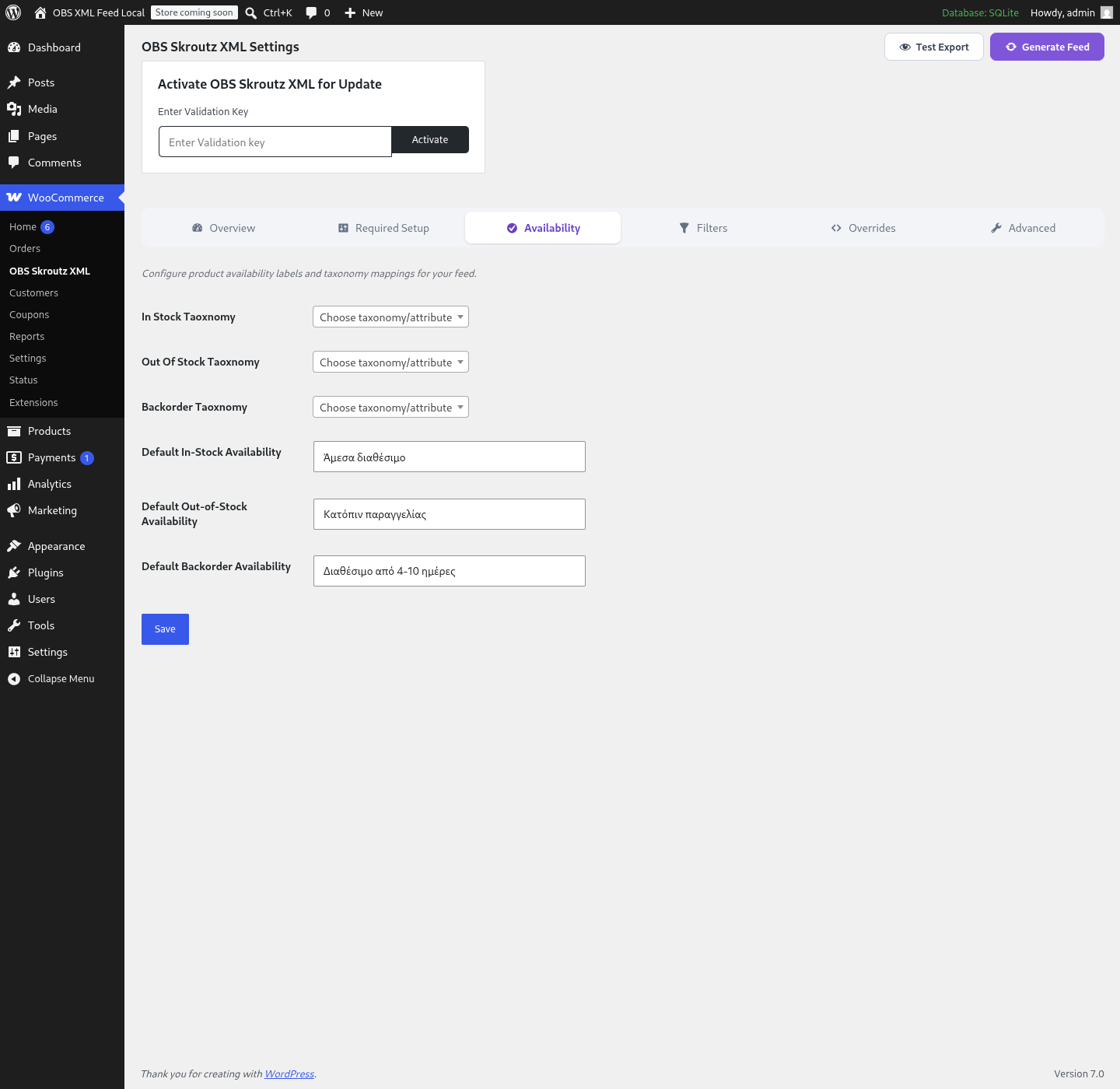Click the WordPress logo icon
Viewport: 1120px width, 1089px height.
[x=13, y=12]
